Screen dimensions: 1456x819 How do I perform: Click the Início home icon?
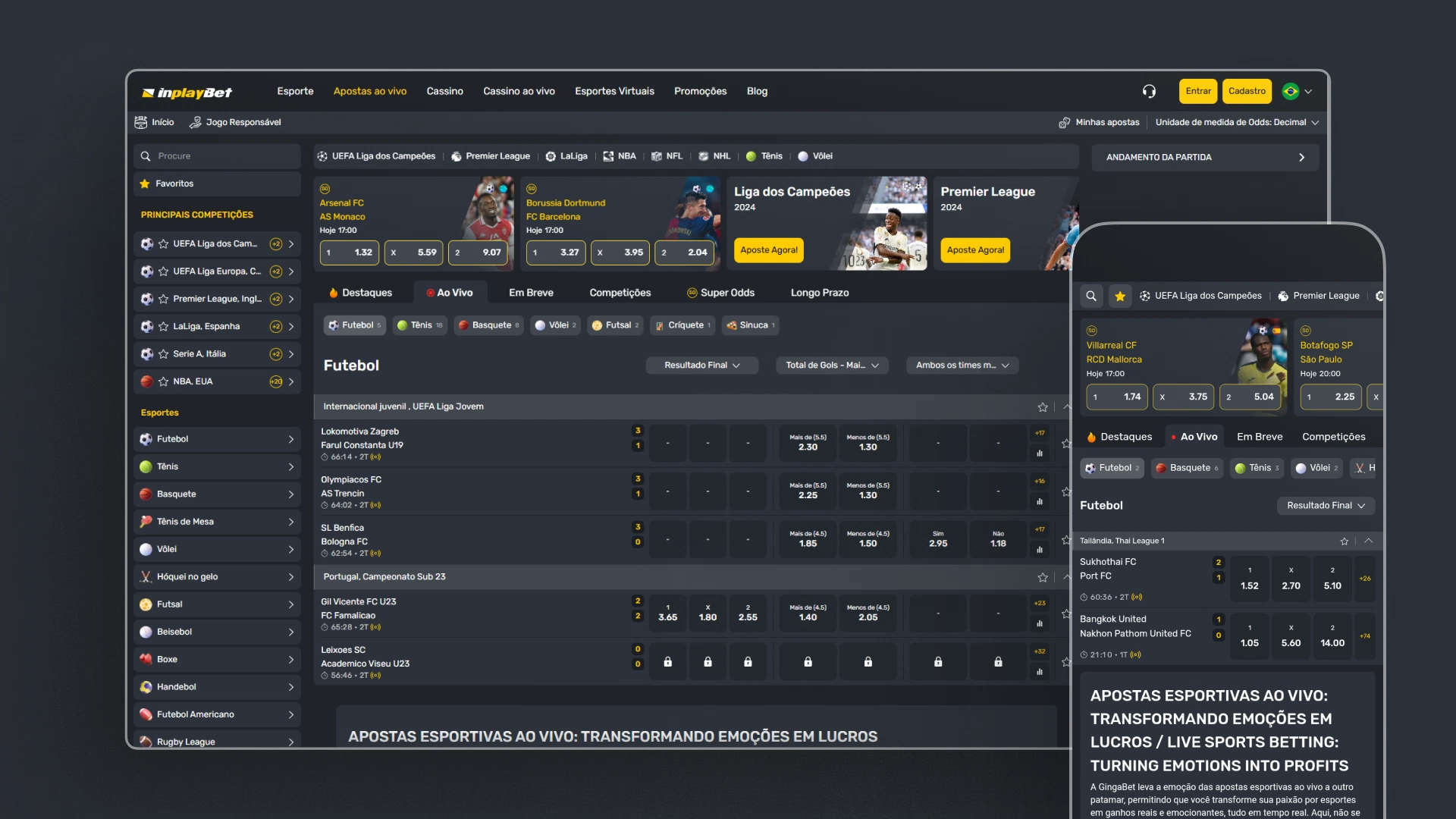pos(141,122)
